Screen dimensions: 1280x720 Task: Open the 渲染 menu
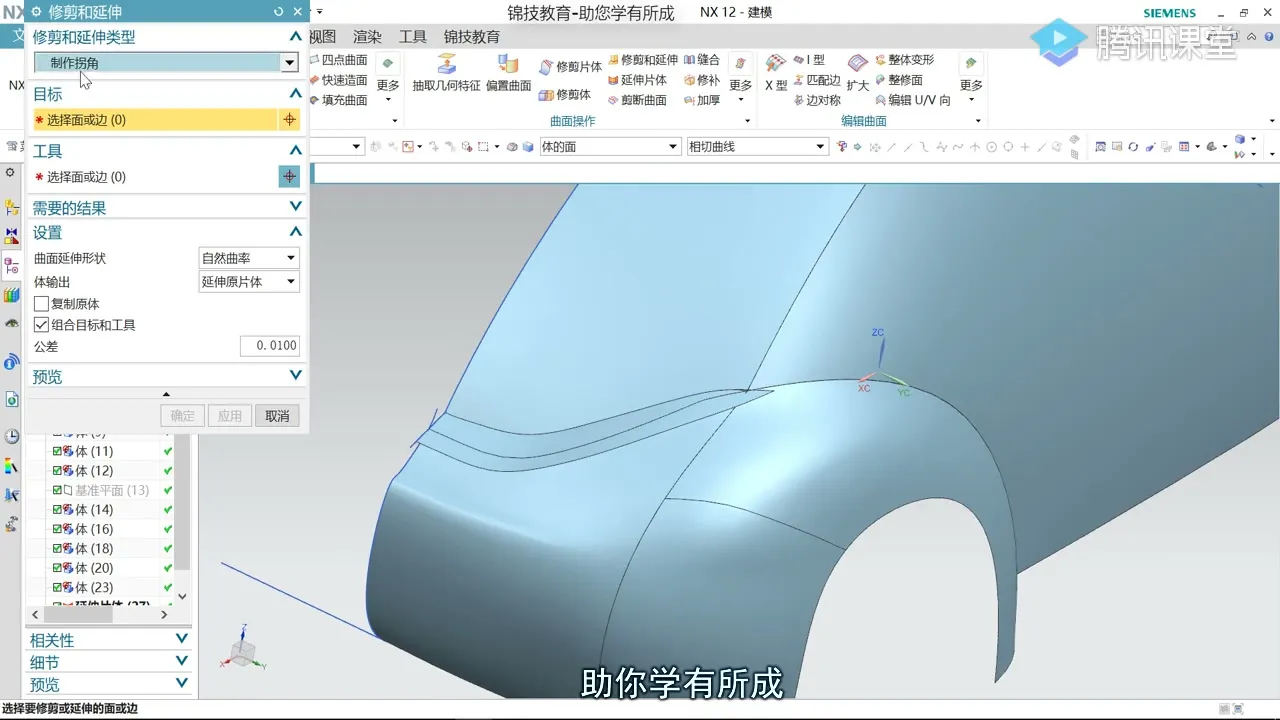(x=366, y=36)
